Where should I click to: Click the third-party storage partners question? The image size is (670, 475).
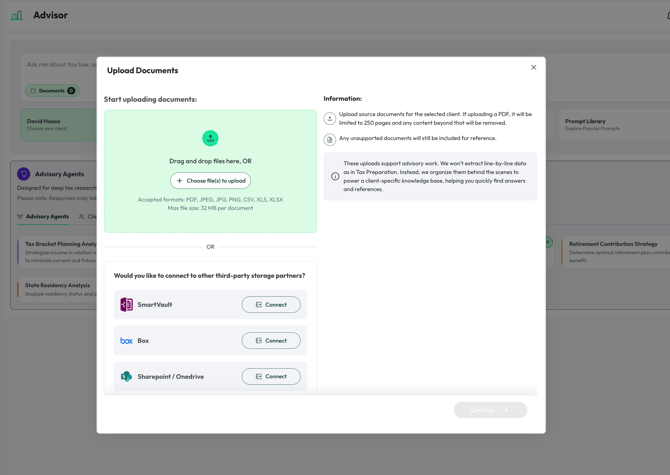point(209,276)
